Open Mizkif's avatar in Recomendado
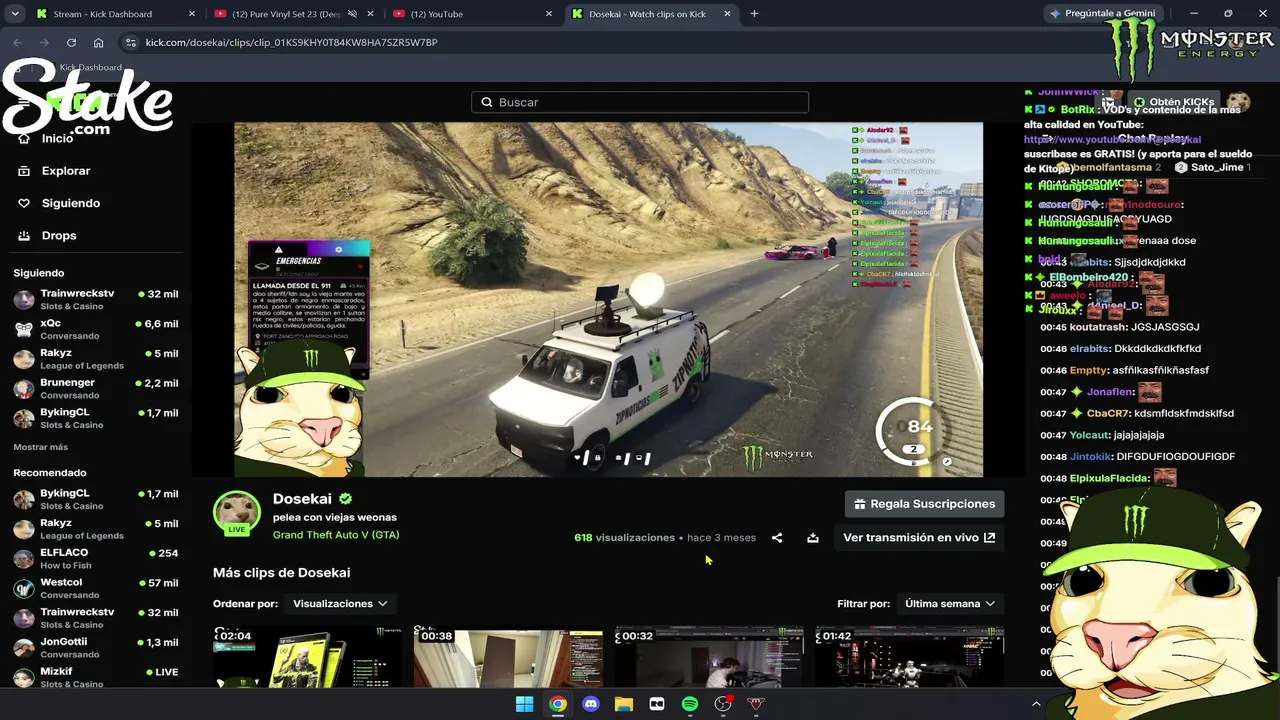The height and width of the screenshot is (720, 1280). [x=24, y=678]
